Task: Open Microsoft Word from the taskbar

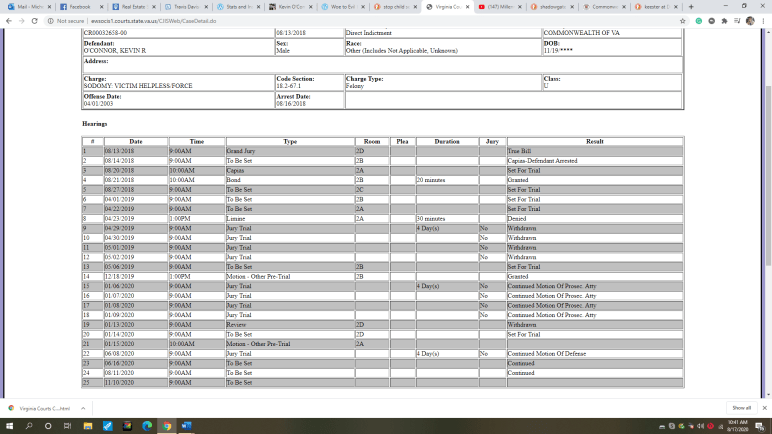Action: (x=187, y=425)
